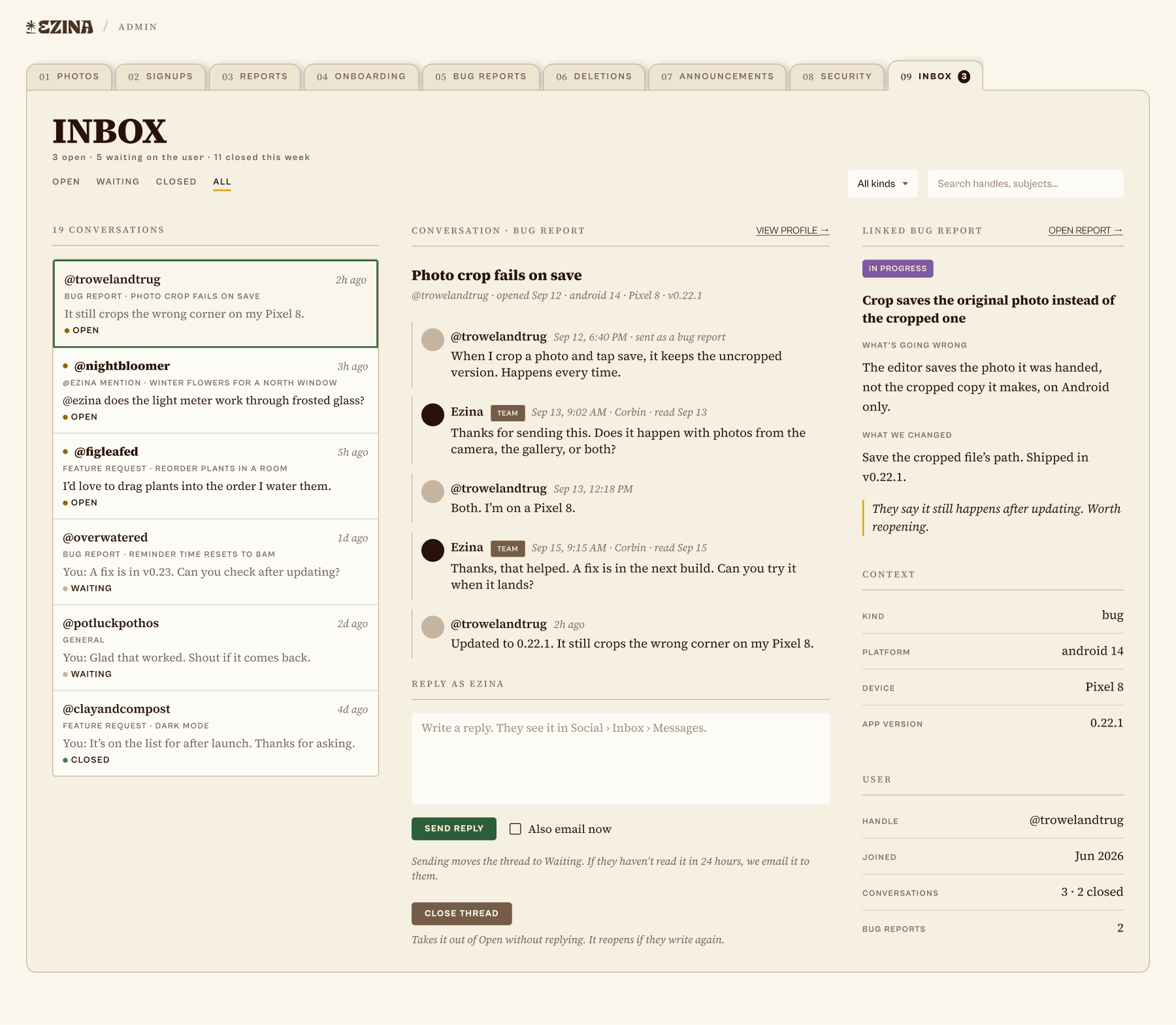
Task: Click the Ezina logo
Action: coord(59,27)
